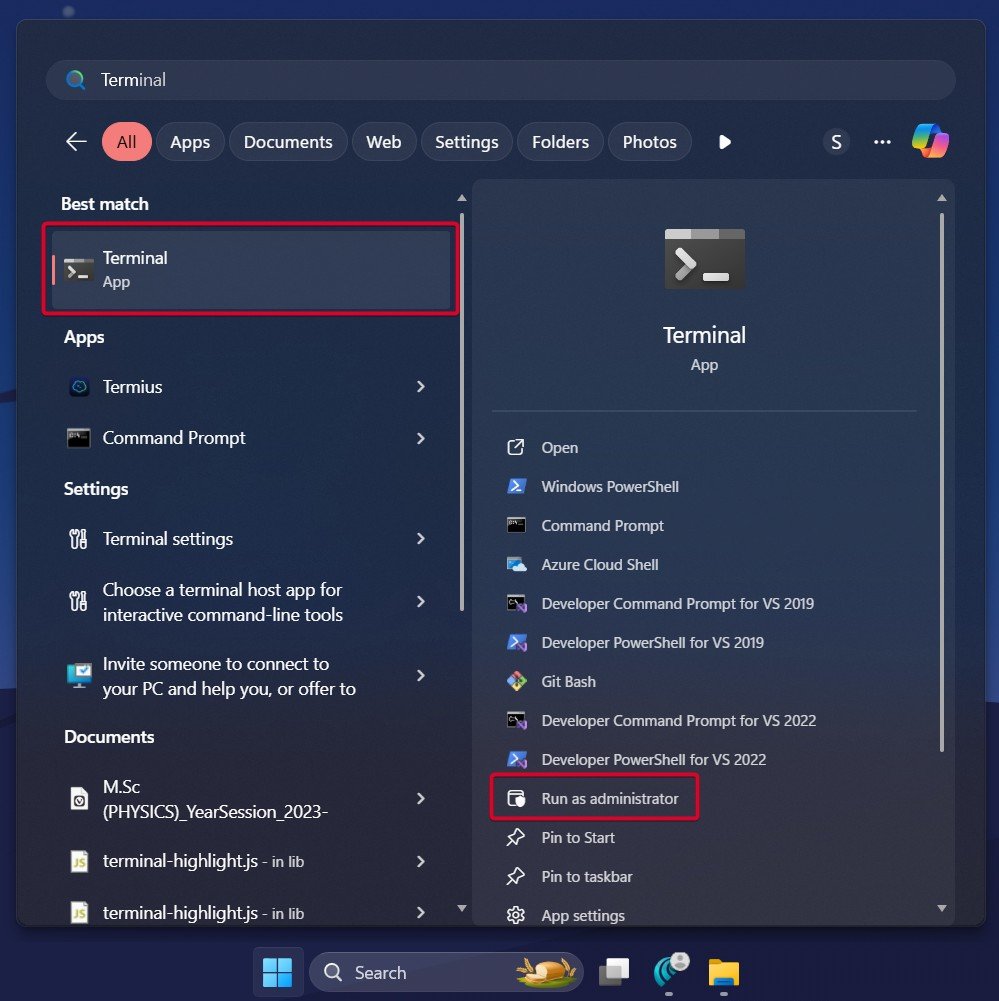Screen dimensions: 999x1001
Task: Open App settings for Terminal
Action: tap(583, 915)
